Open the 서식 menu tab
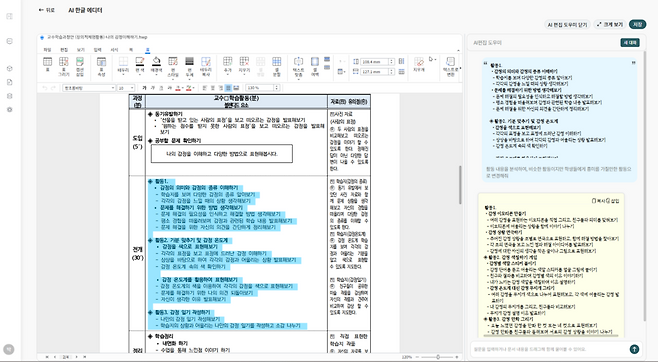This screenshot has height=362, width=658. pos(114,50)
